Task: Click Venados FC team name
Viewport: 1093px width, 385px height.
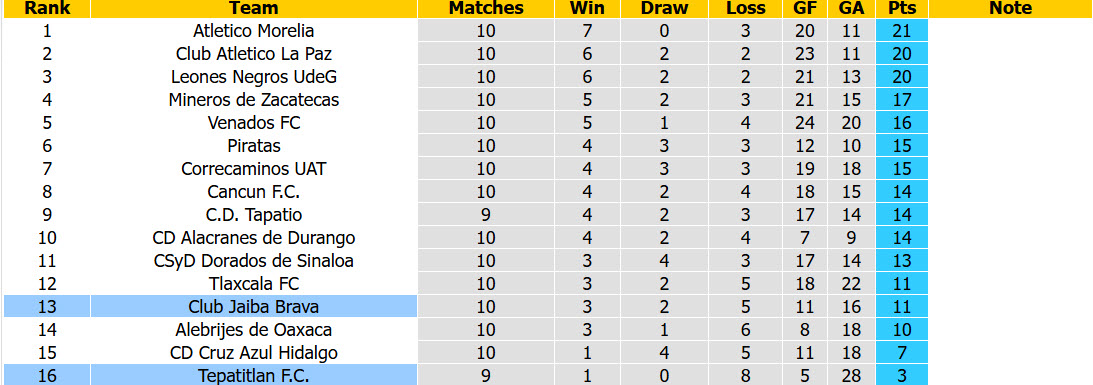Action: tap(254, 123)
